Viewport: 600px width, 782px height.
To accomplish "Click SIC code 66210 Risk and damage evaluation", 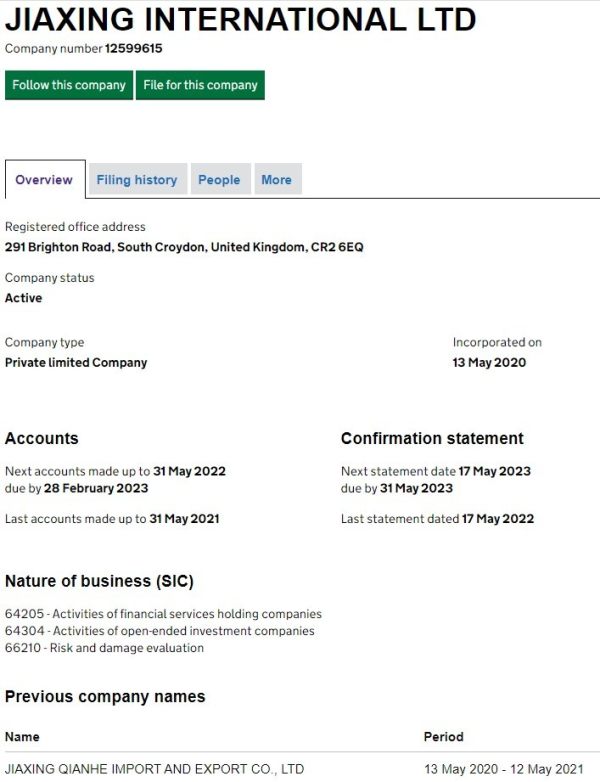I will [104, 647].
